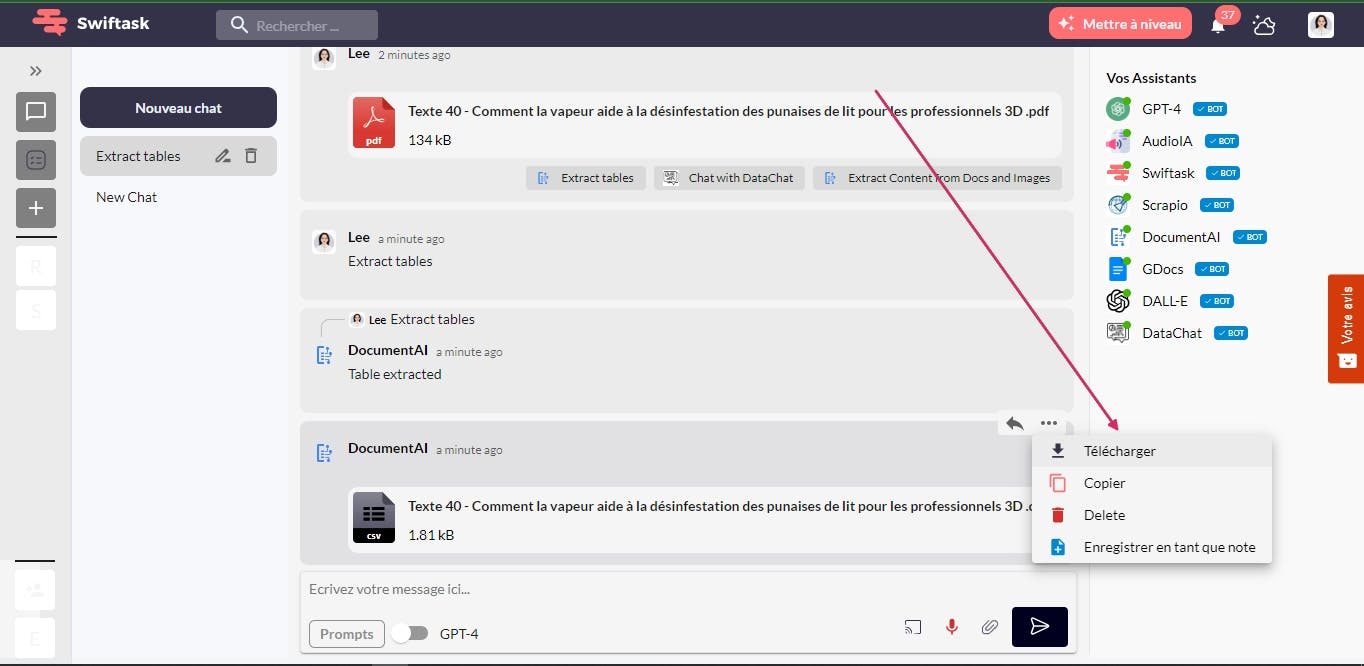
Task: Click the PDF file name Texte 40
Action: pyautogui.click(x=728, y=111)
